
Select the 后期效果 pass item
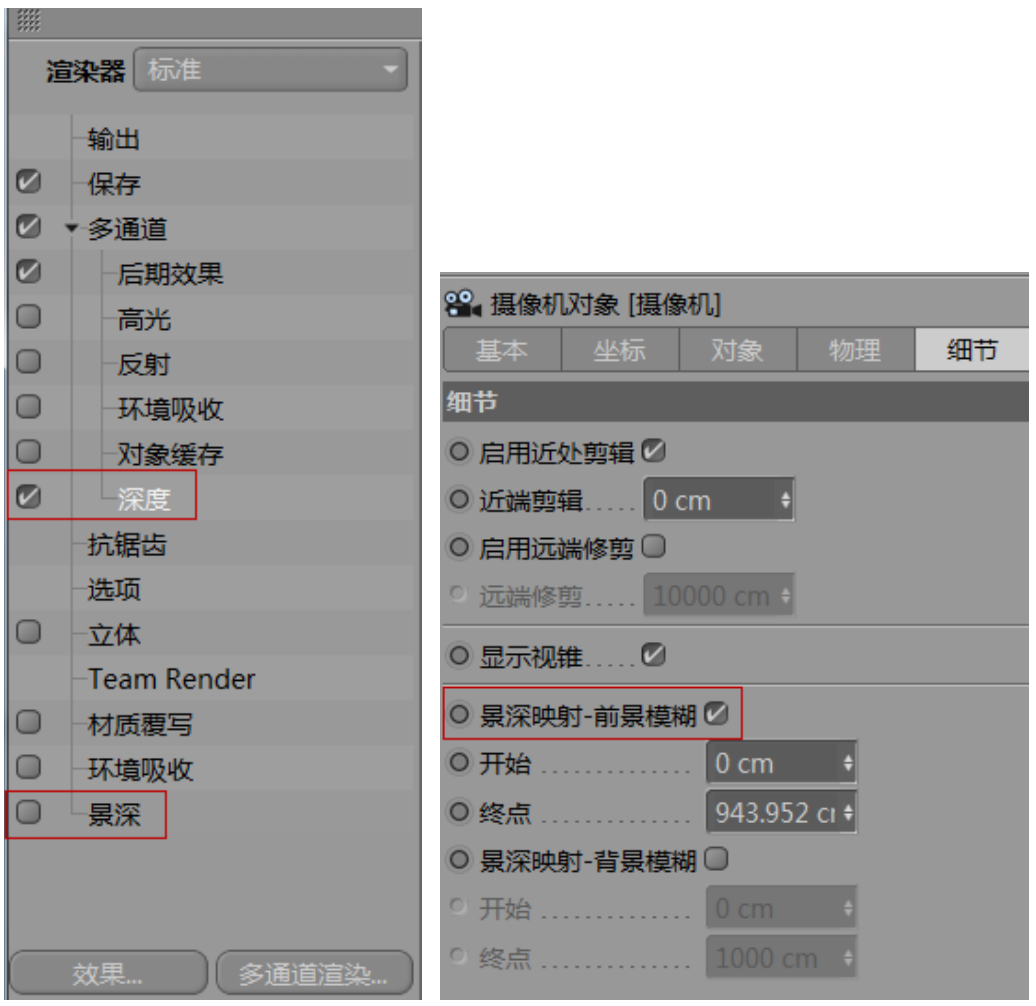(x=170, y=273)
